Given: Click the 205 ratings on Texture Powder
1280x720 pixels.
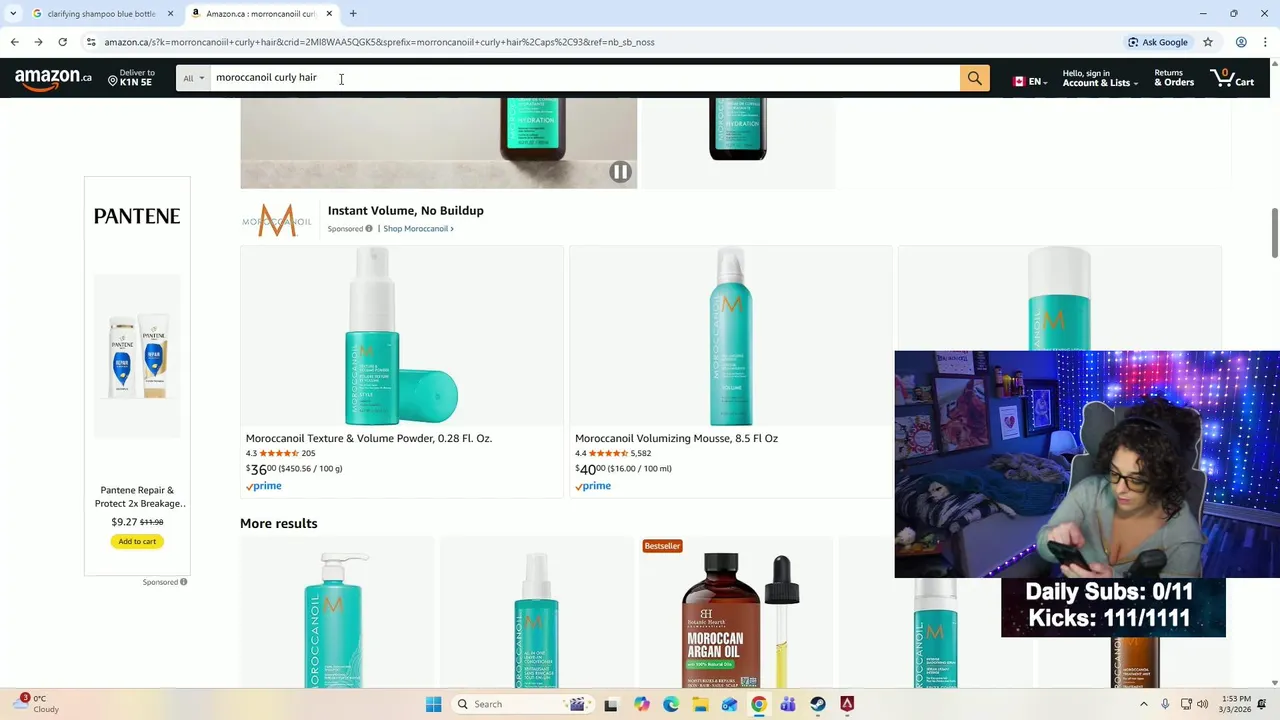Looking at the screenshot, I should (x=308, y=453).
